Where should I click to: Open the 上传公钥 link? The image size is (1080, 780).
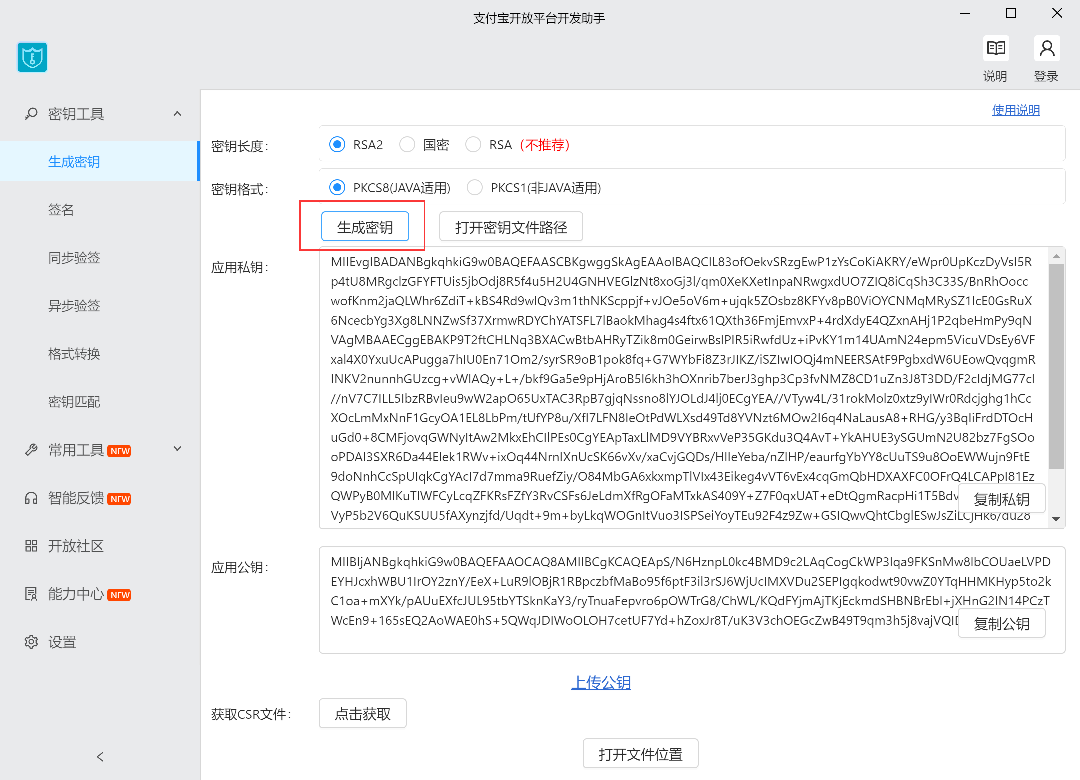[x=601, y=683]
